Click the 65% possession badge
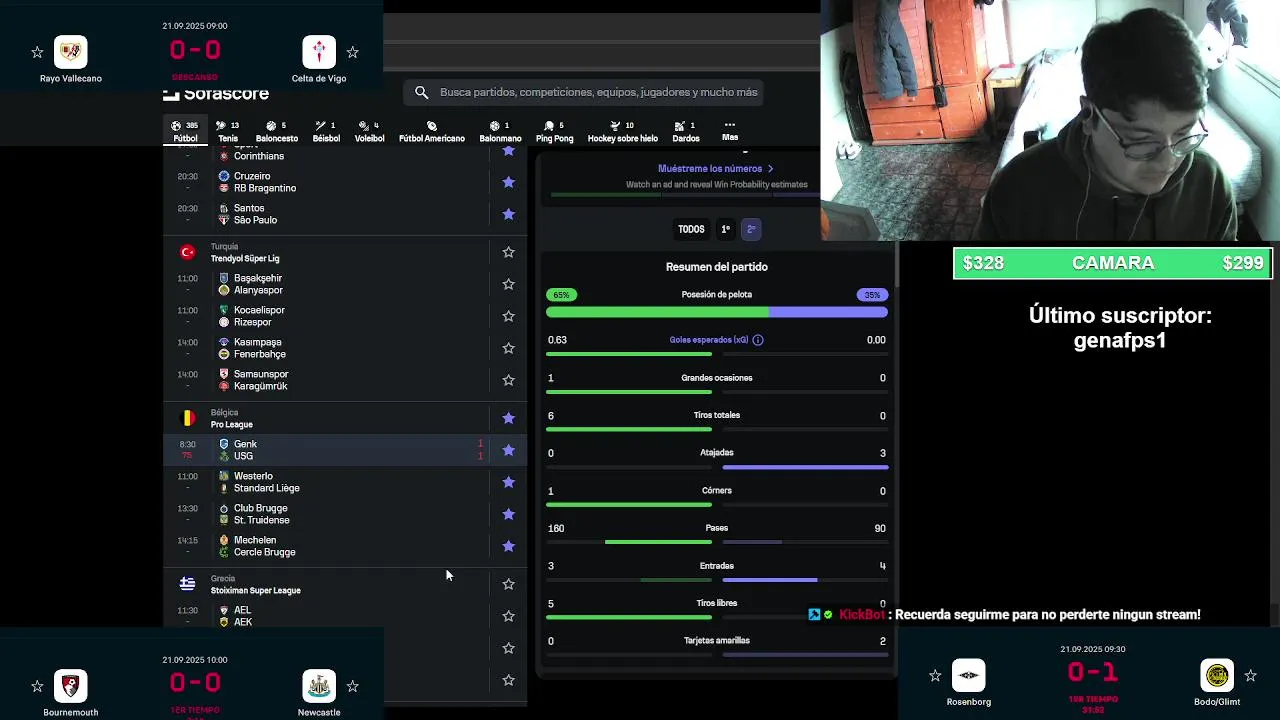The width and height of the screenshot is (1280, 720). [561, 295]
